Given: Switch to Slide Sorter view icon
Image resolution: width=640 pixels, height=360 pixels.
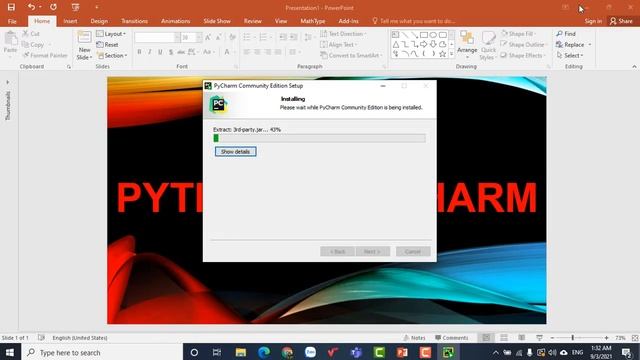Looking at the screenshot, I should coord(504,338).
